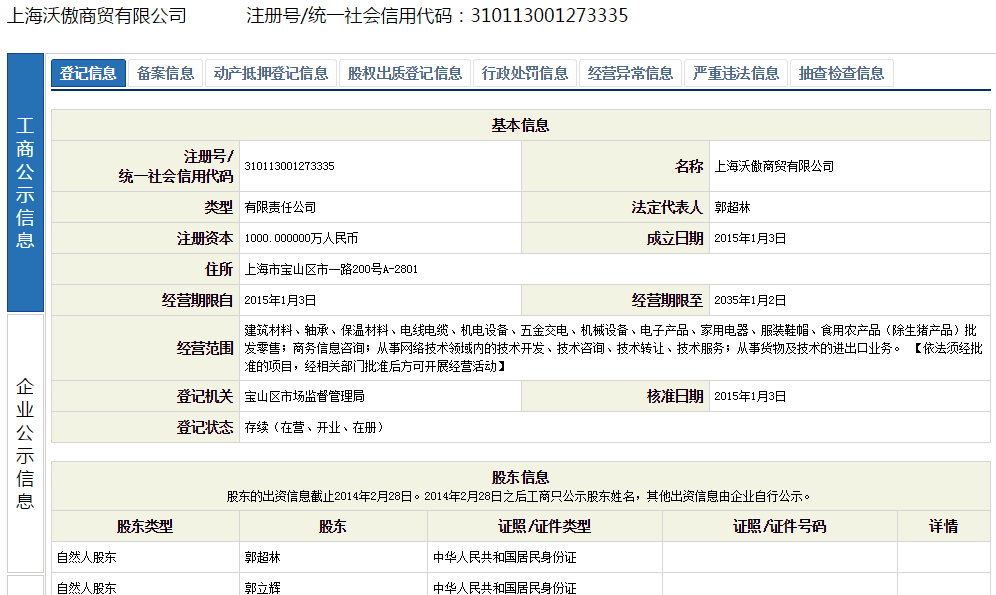Select the 工商公示信息 sidebar section
996x595 pixels.
(25, 182)
